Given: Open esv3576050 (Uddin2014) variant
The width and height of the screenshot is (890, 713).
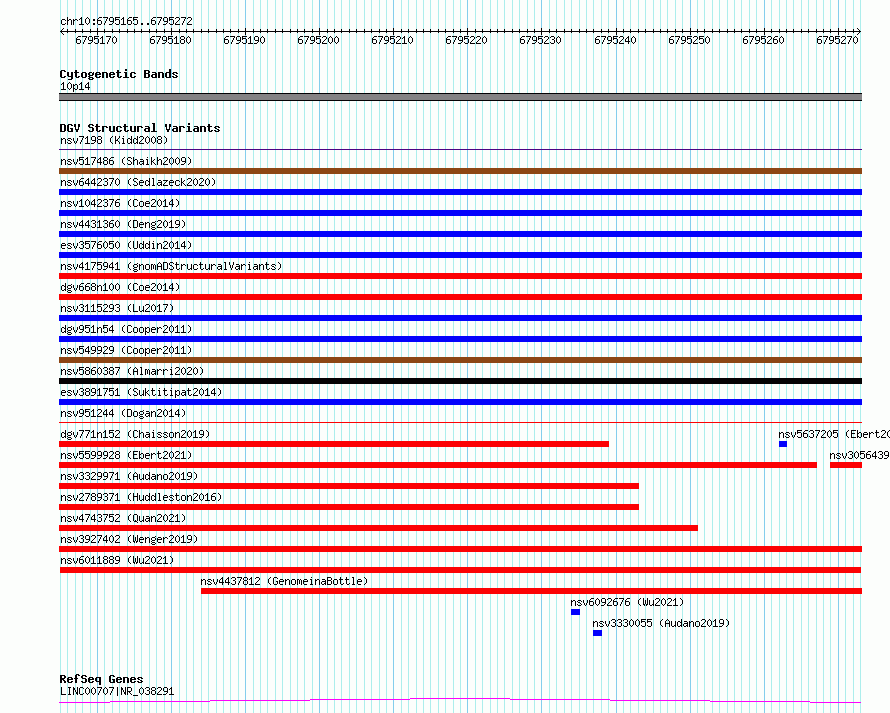Looking at the screenshot, I should click(126, 245).
